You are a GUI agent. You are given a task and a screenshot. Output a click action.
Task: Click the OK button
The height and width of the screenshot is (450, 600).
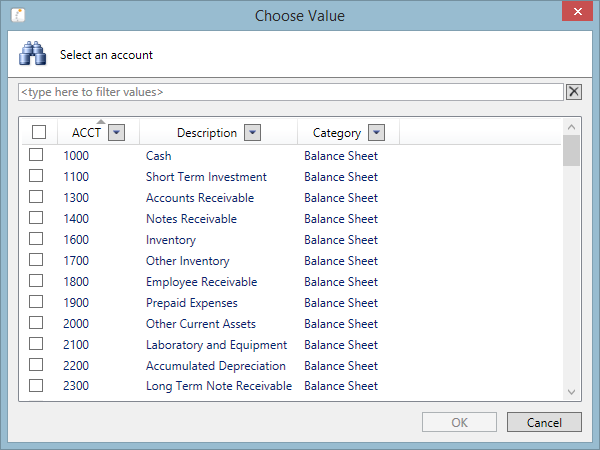pyautogui.click(x=459, y=422)
